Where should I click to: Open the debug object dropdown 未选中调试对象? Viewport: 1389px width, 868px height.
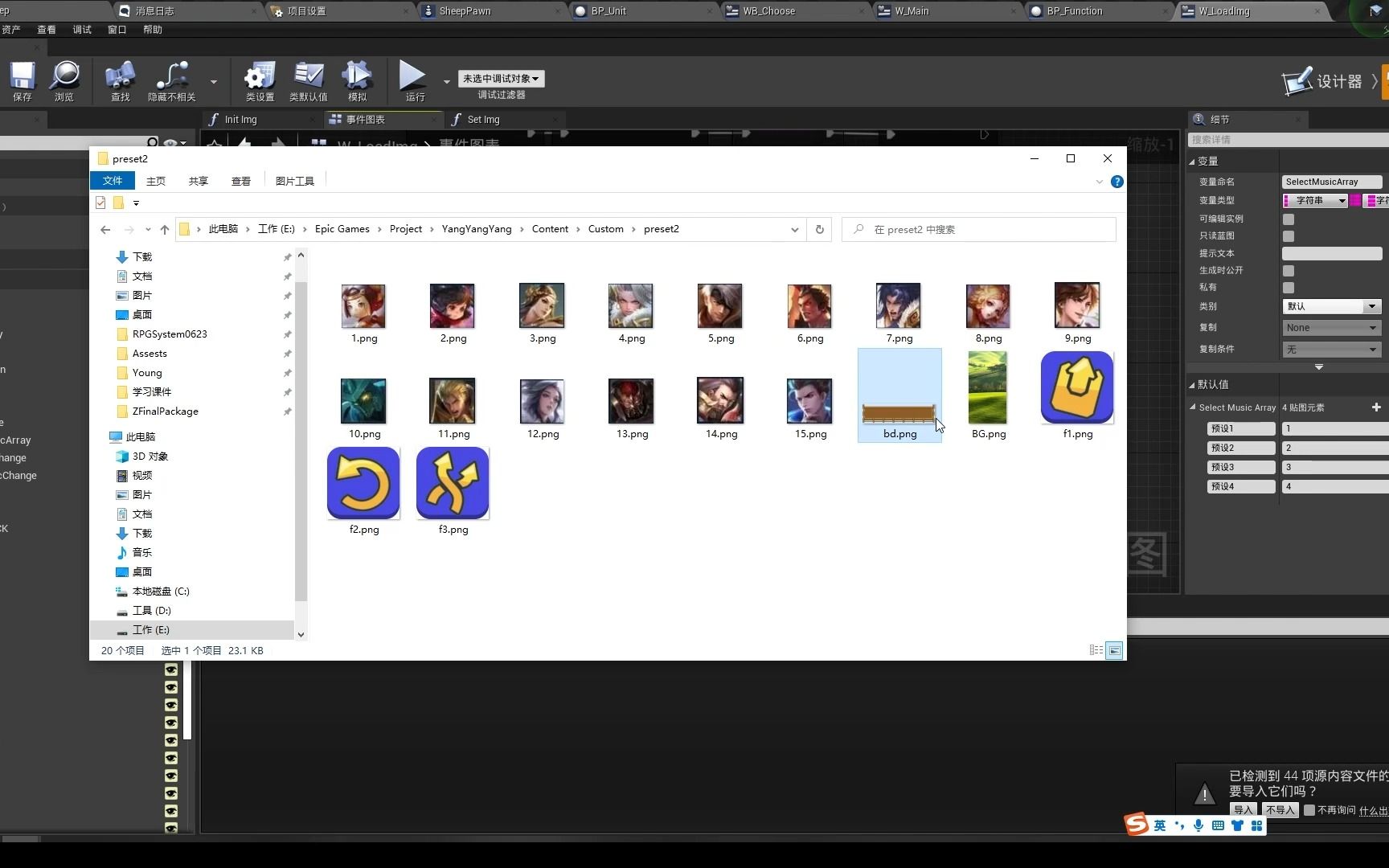(501, 78)
